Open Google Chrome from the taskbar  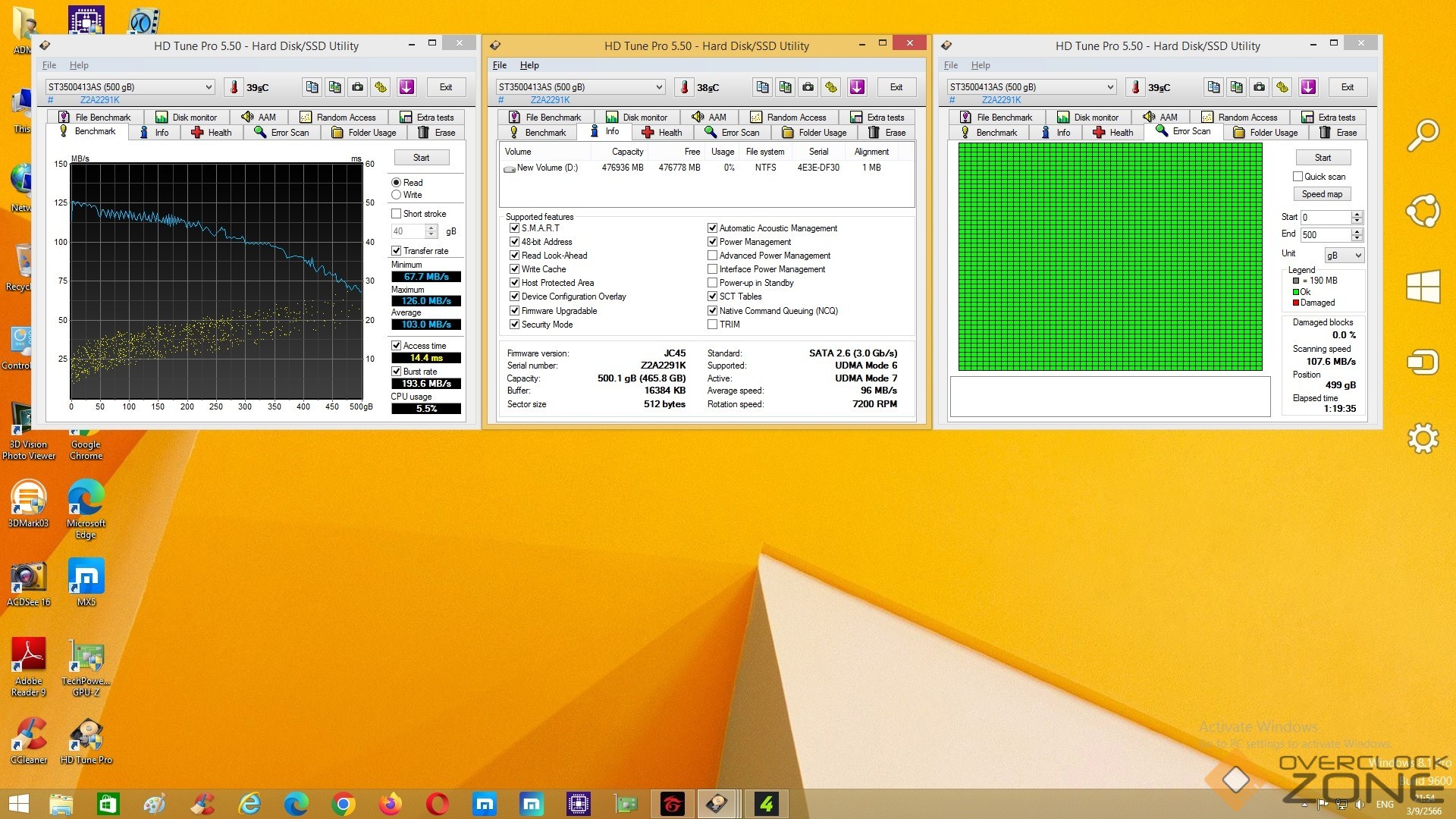pos(343,804)
